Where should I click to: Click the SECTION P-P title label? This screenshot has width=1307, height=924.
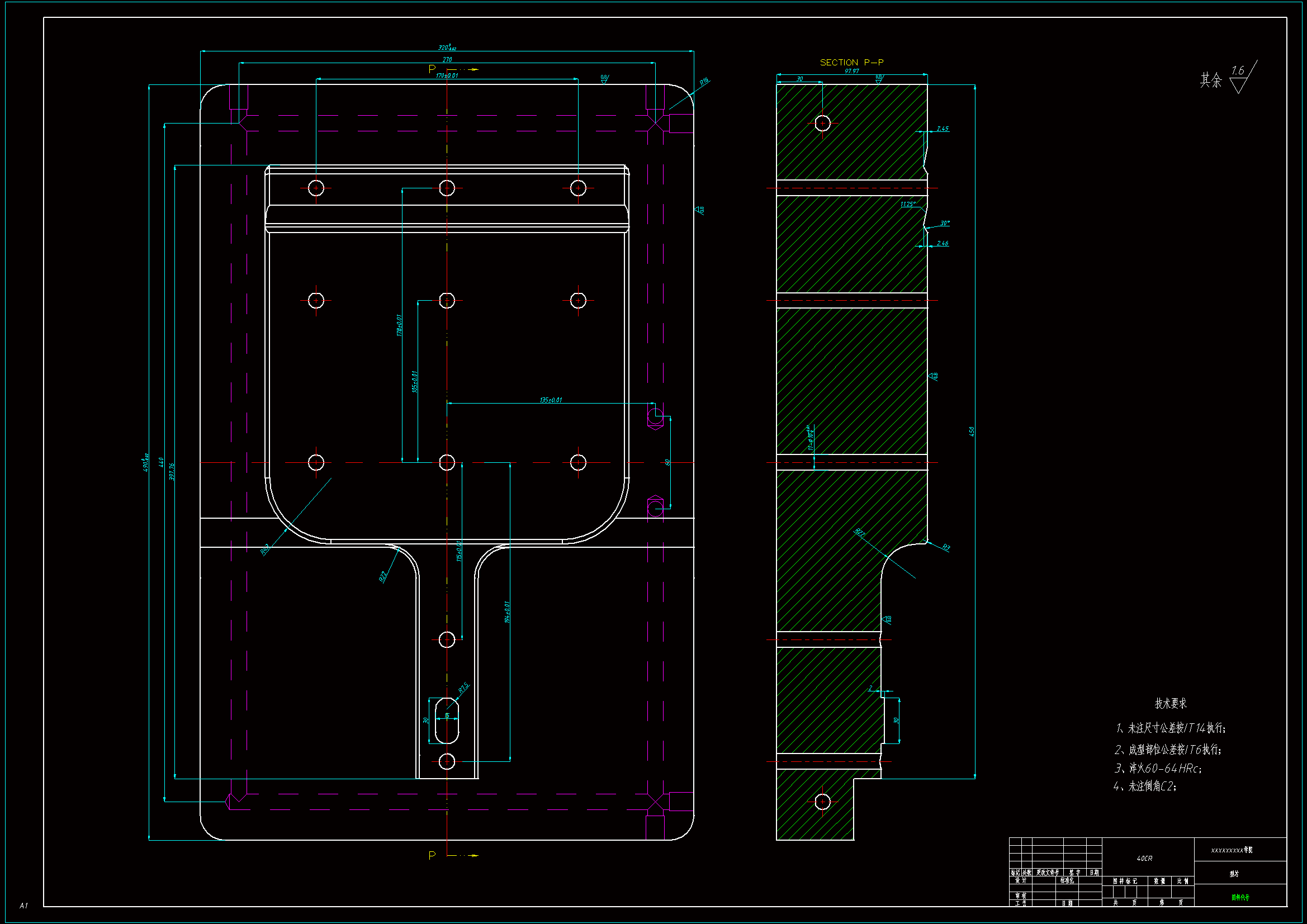851,63
